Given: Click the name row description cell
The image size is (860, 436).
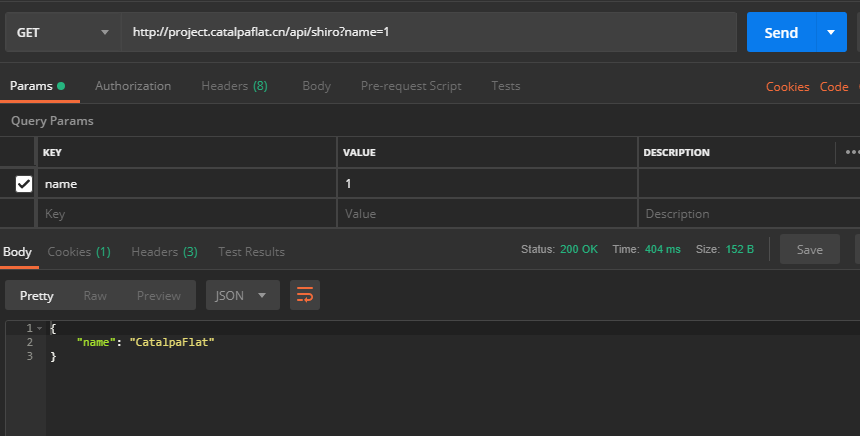Looking at the screenshot, I should (749, 184).
